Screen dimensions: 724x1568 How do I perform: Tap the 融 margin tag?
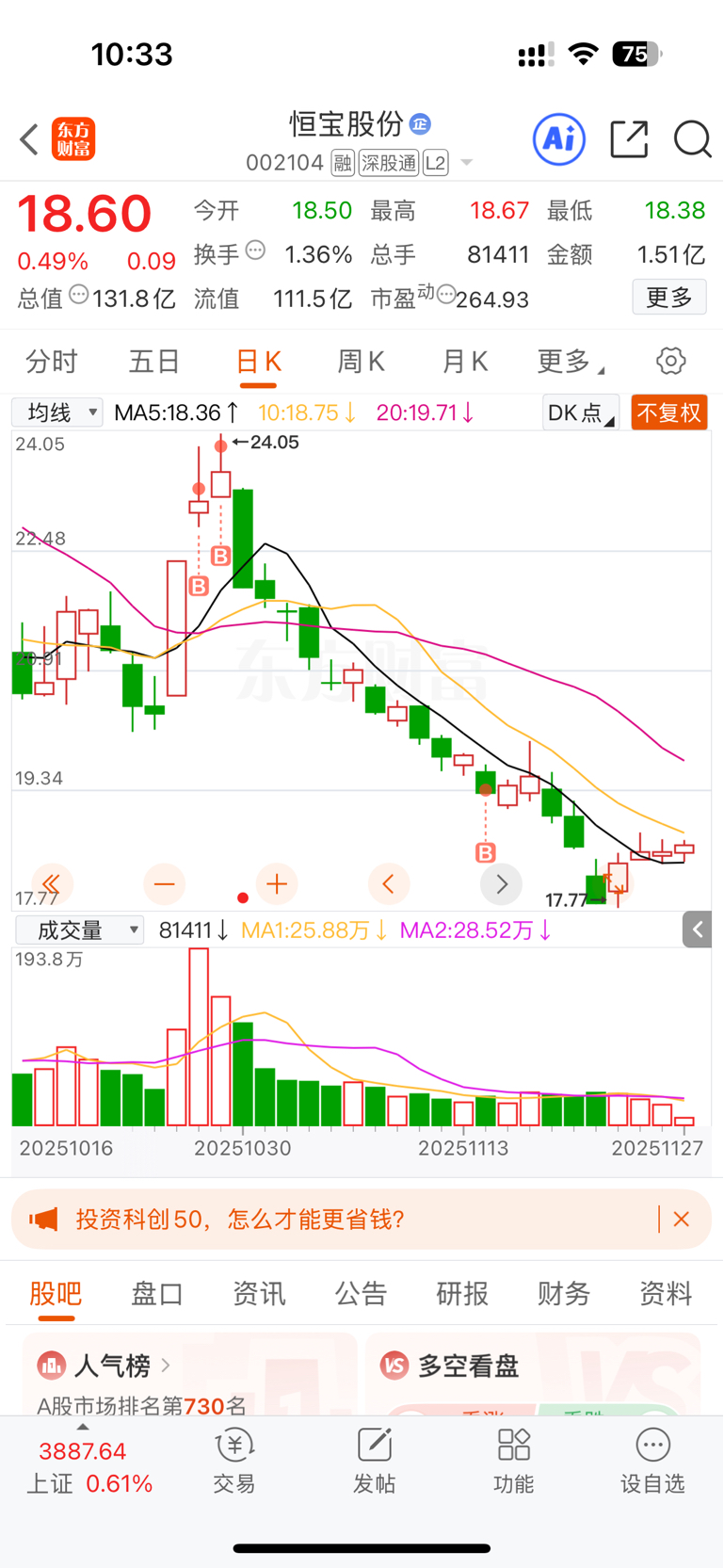coord(343,163)
